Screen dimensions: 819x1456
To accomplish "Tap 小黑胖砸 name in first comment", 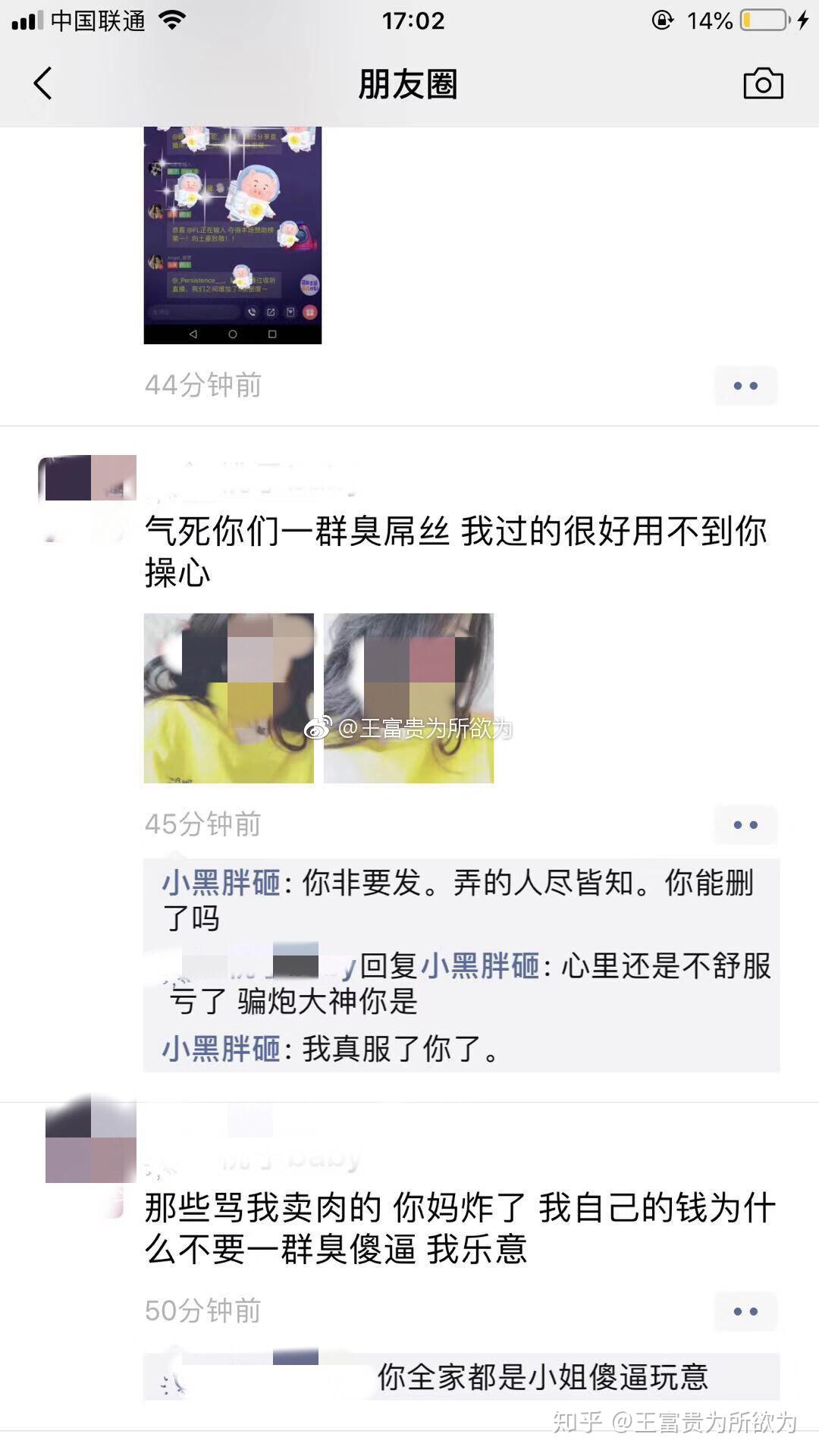I will (221, 883).
